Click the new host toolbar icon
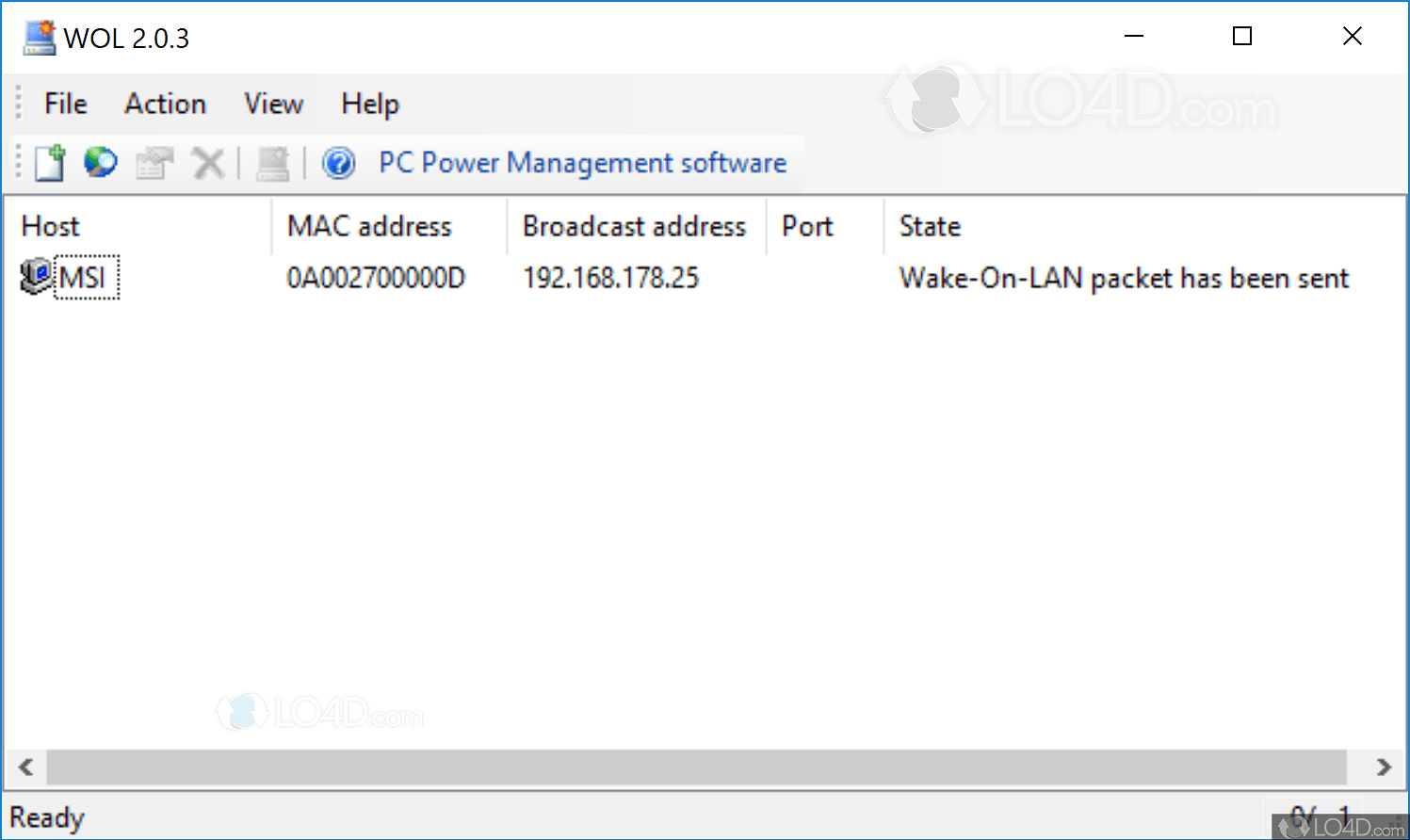 pos(50,163)
